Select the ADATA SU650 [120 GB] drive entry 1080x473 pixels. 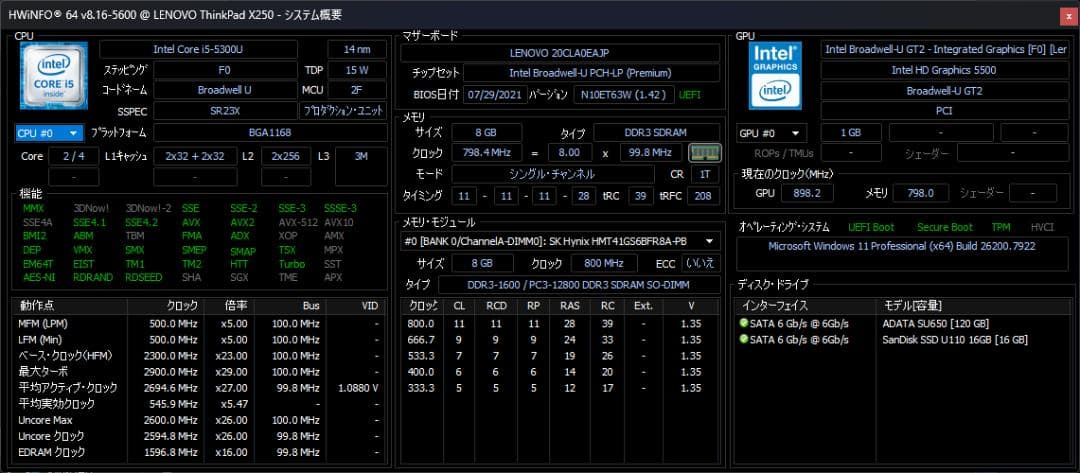point(935,324)
